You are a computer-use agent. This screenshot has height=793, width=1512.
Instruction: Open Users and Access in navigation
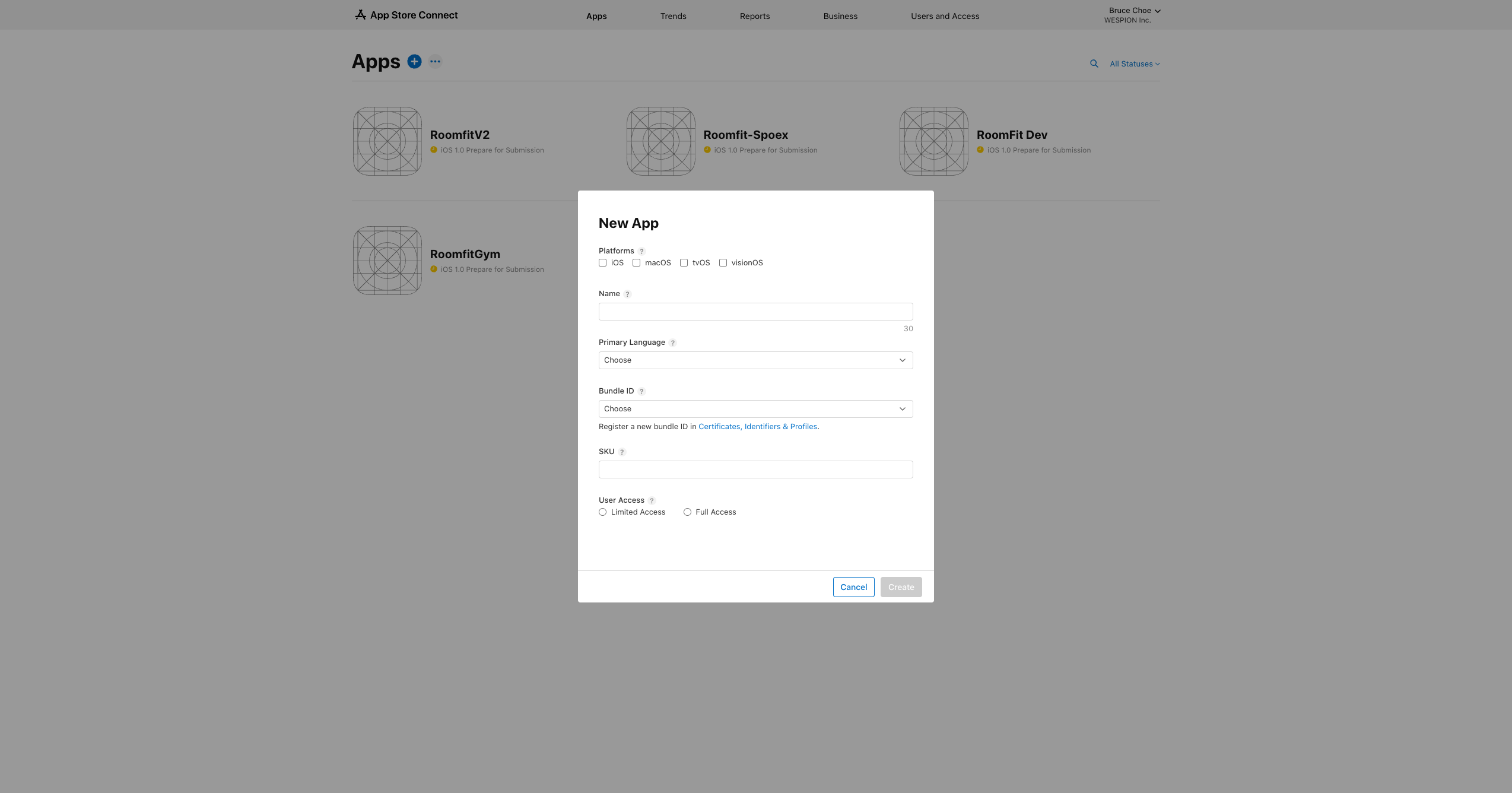[x=945, y=16]
